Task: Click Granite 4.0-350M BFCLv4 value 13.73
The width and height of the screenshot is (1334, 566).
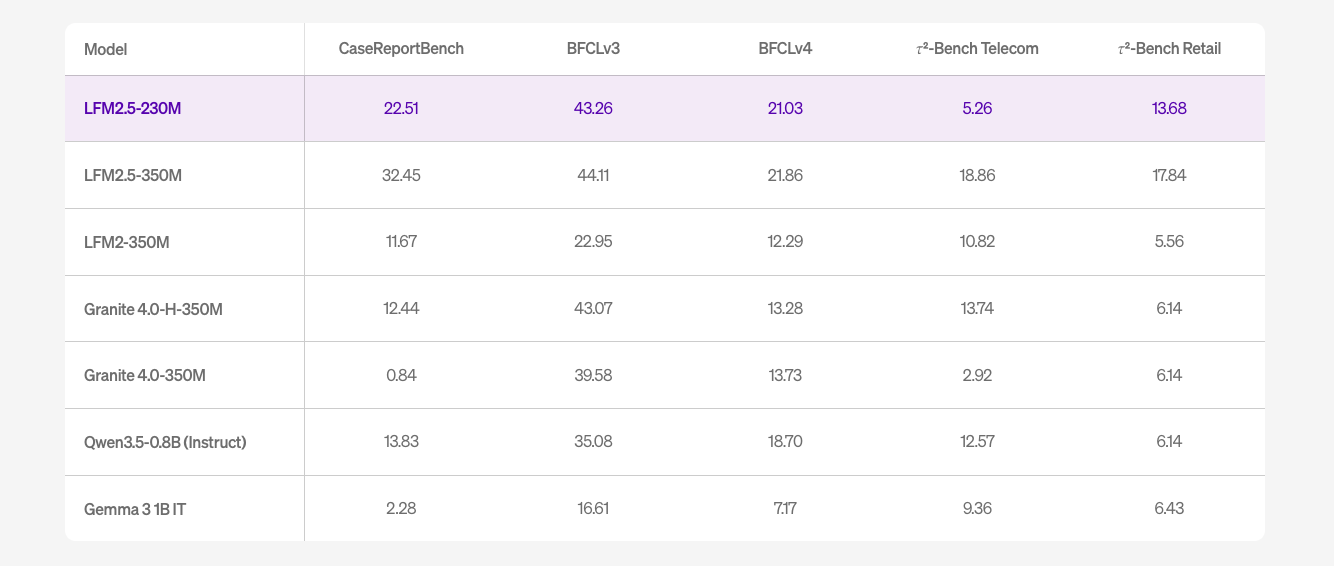Action: 785,375
